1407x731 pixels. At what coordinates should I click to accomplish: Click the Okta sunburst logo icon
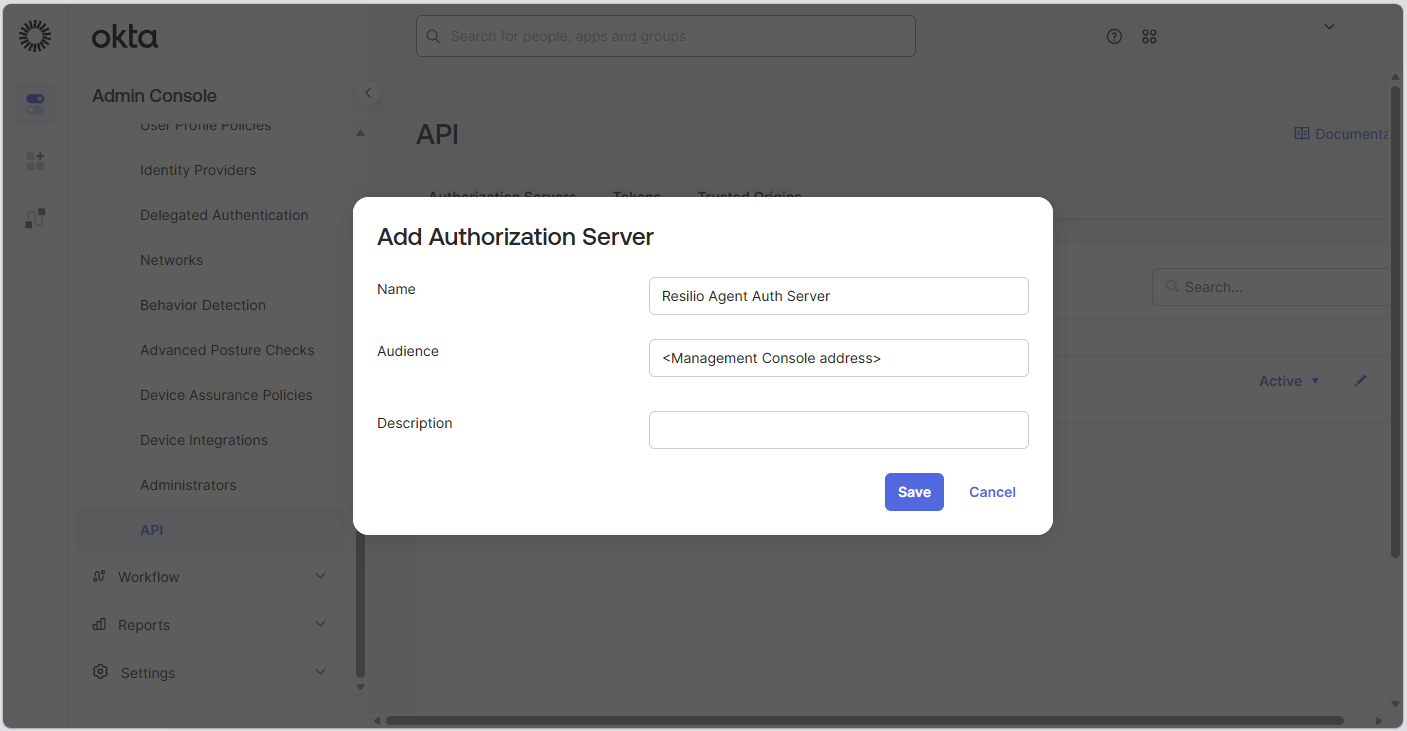[x=35, y=36]
